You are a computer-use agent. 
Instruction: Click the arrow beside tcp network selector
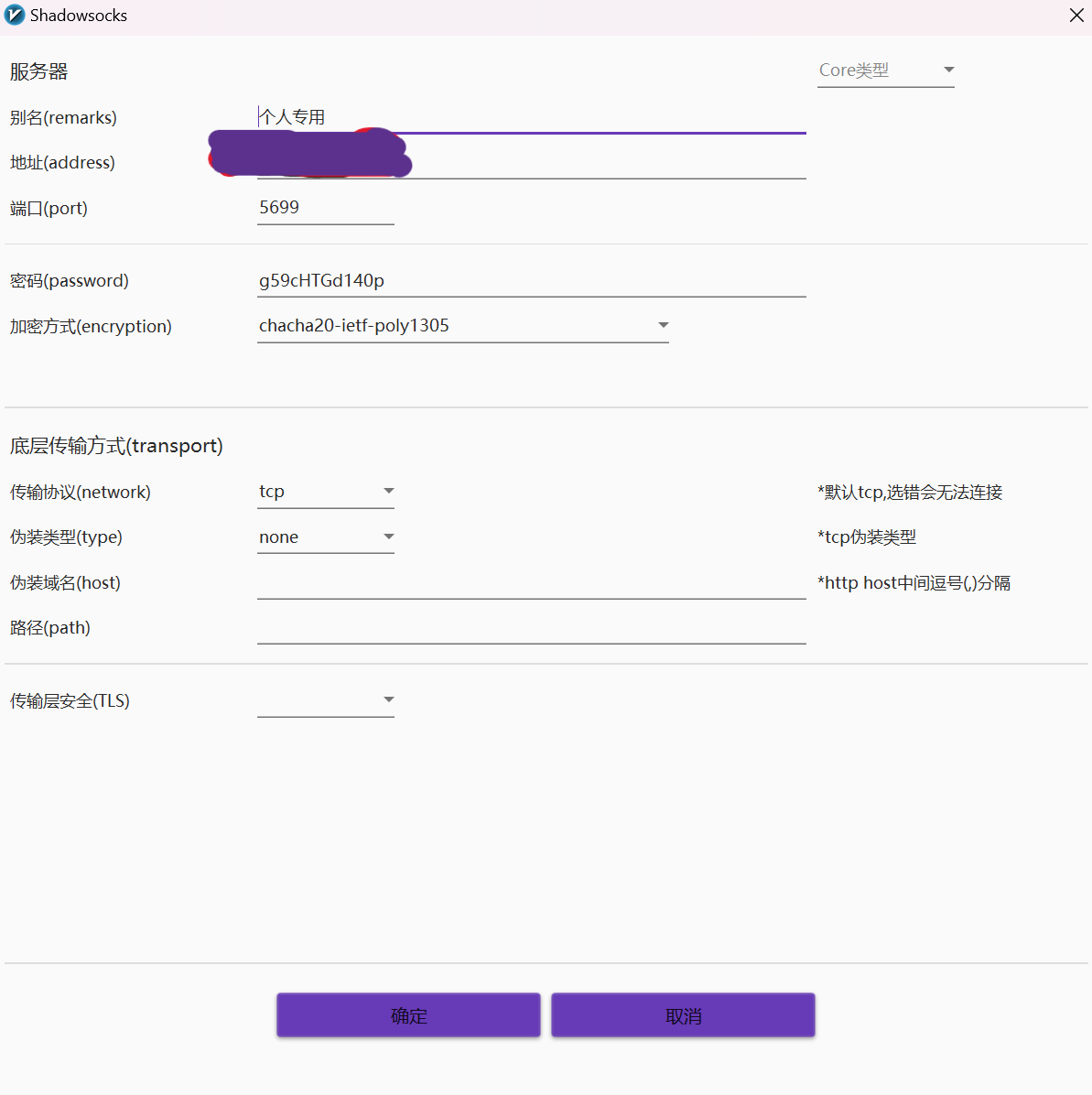pos(389,492)
